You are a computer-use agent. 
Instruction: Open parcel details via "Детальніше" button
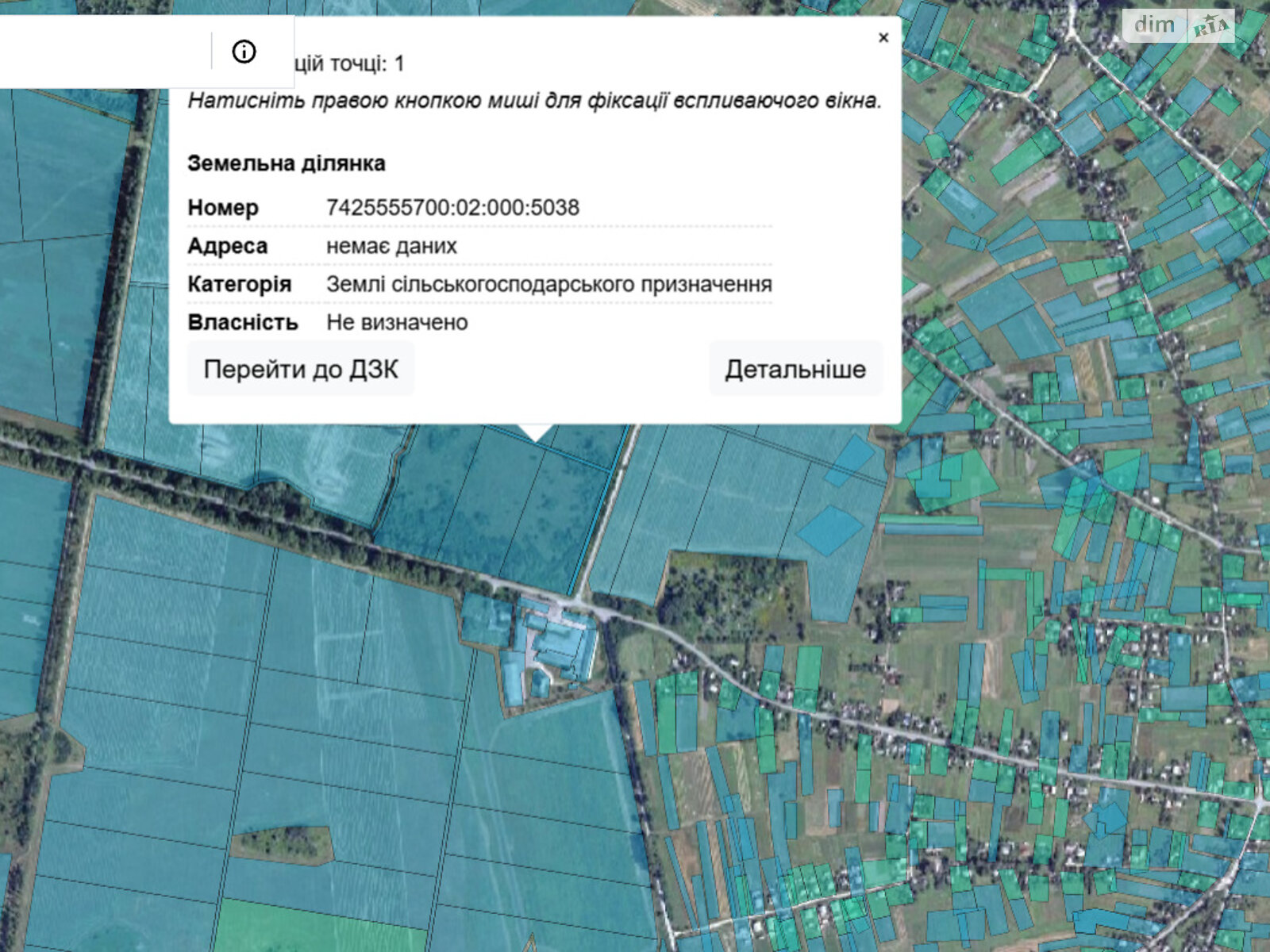(x=795, y=369)
